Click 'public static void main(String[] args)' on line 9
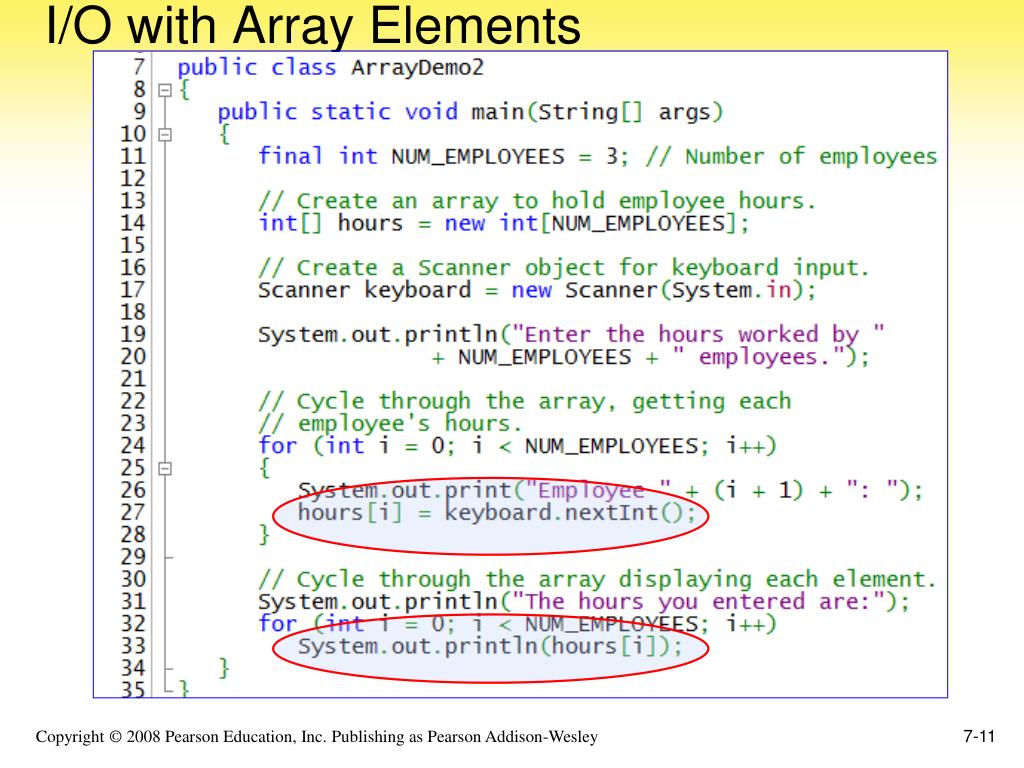Image resolution: width=1024 pixels, height=768 pixels. 470,112
